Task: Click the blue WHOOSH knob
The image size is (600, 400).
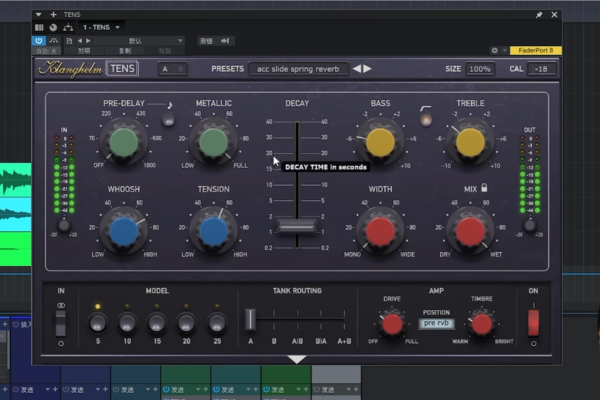Action: pos(124,231)
